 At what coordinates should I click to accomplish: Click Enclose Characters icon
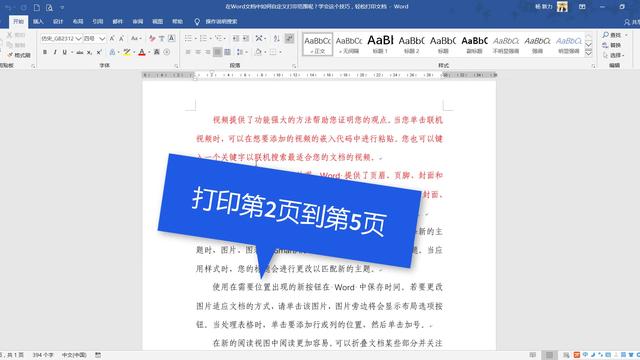(x=167, y=52)
